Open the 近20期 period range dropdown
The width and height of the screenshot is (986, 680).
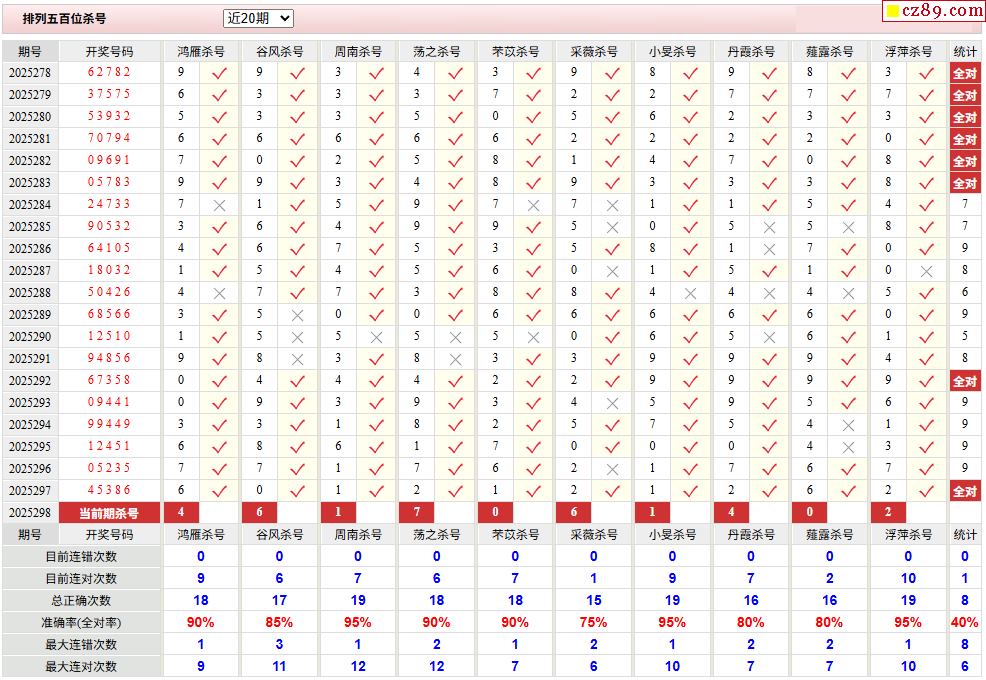pyautogui.click(x=258, y=18)
